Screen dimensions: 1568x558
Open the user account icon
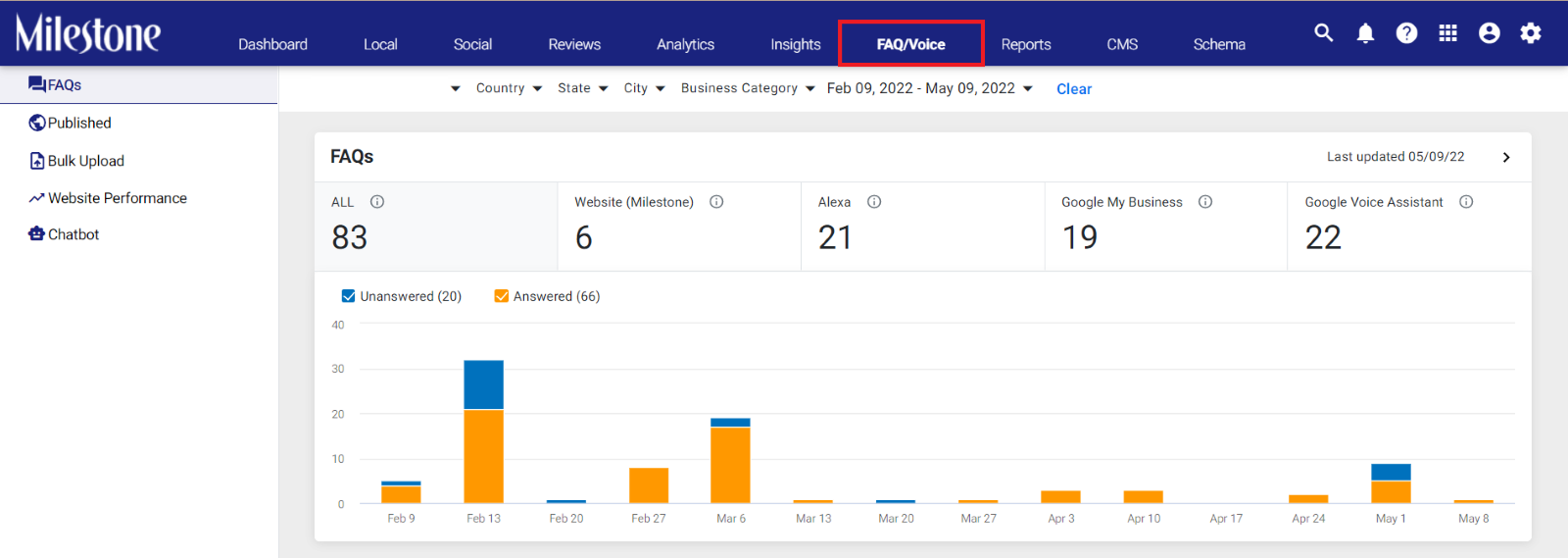click(1489, 33)
